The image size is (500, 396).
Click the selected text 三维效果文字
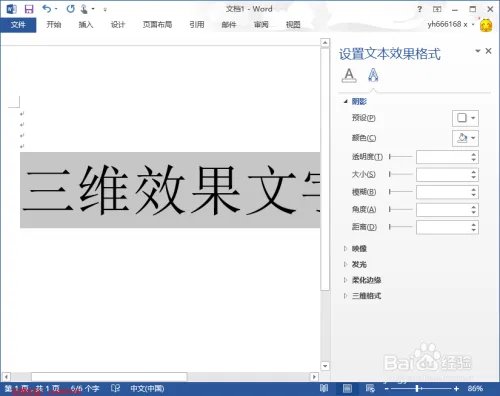click(170, 190)
